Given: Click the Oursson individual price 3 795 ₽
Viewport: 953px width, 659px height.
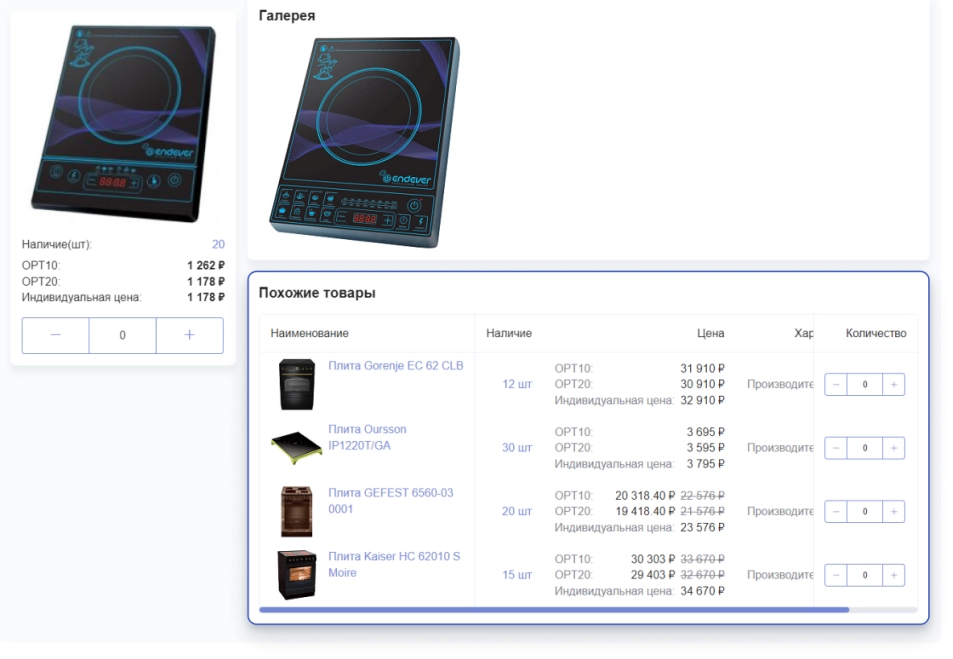Looking at the screenshot, I should pyautogui.click(x=705, y=464).
